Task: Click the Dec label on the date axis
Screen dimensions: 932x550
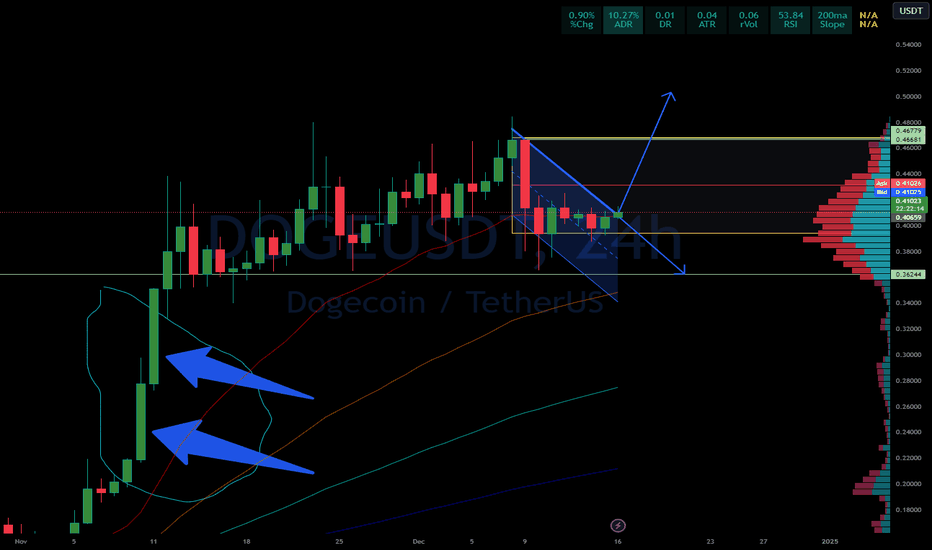Action: [418, 542]
